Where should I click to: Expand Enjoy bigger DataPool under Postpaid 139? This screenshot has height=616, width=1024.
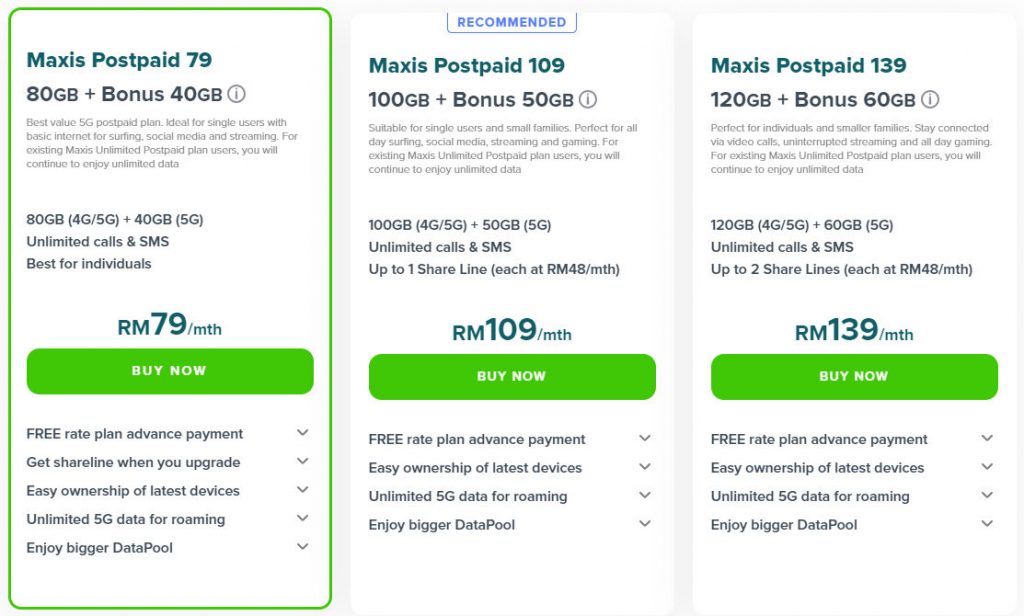(x=852, y=525)
